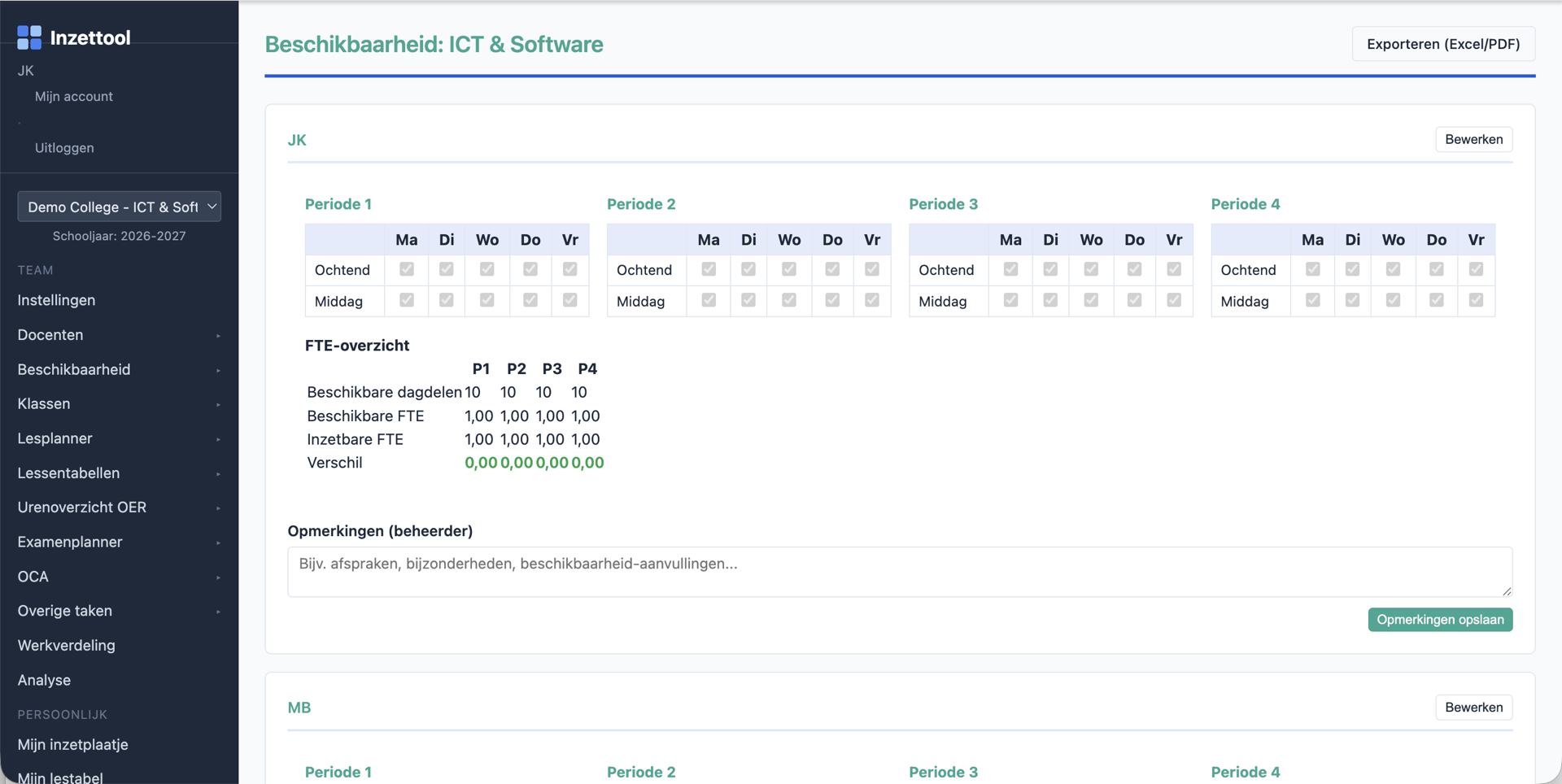Click JK's Periode 2 heading
This screenshot has width=1562, height=784.
pos(641,204)
